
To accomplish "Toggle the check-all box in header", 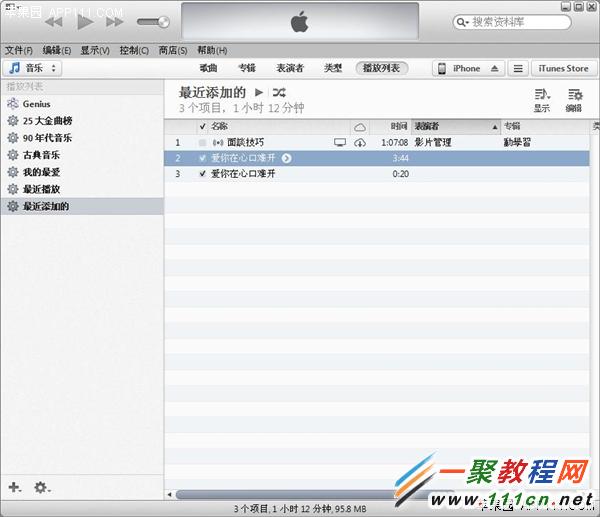I will click(x=202, y=126).
